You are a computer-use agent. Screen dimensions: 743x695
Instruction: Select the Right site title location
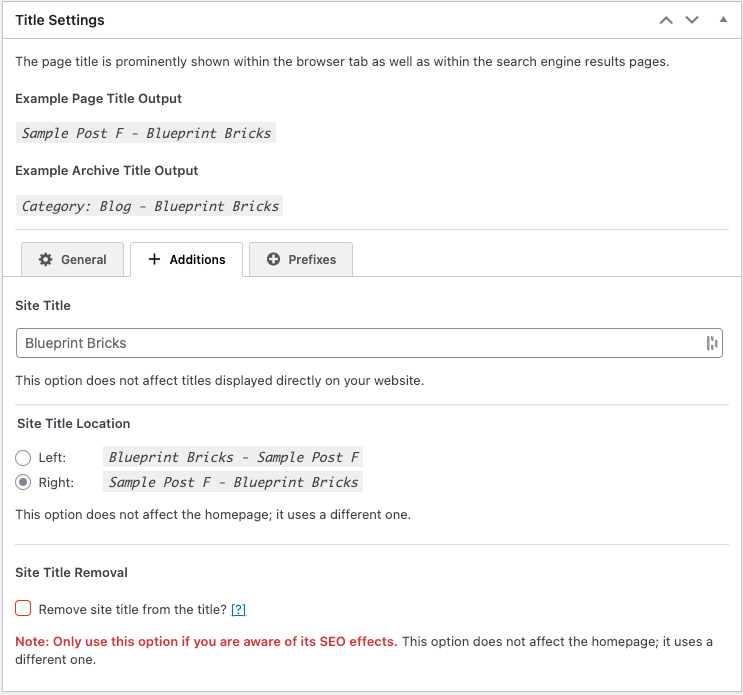point(23,482)
